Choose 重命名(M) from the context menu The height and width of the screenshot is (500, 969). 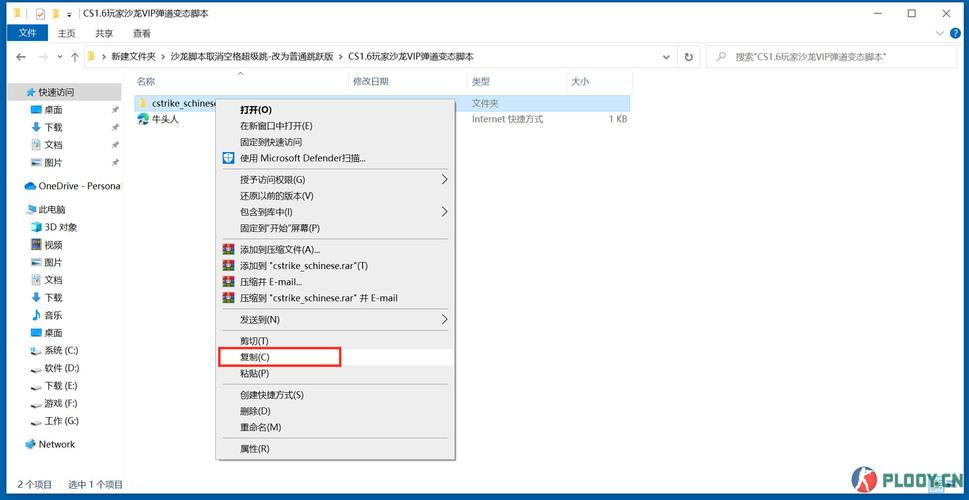click(335, 427)
